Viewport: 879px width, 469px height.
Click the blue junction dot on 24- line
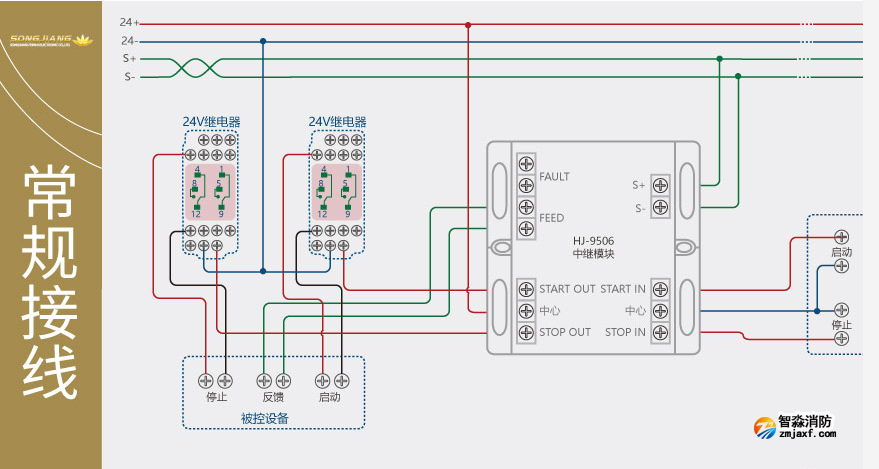click(263, 41)
